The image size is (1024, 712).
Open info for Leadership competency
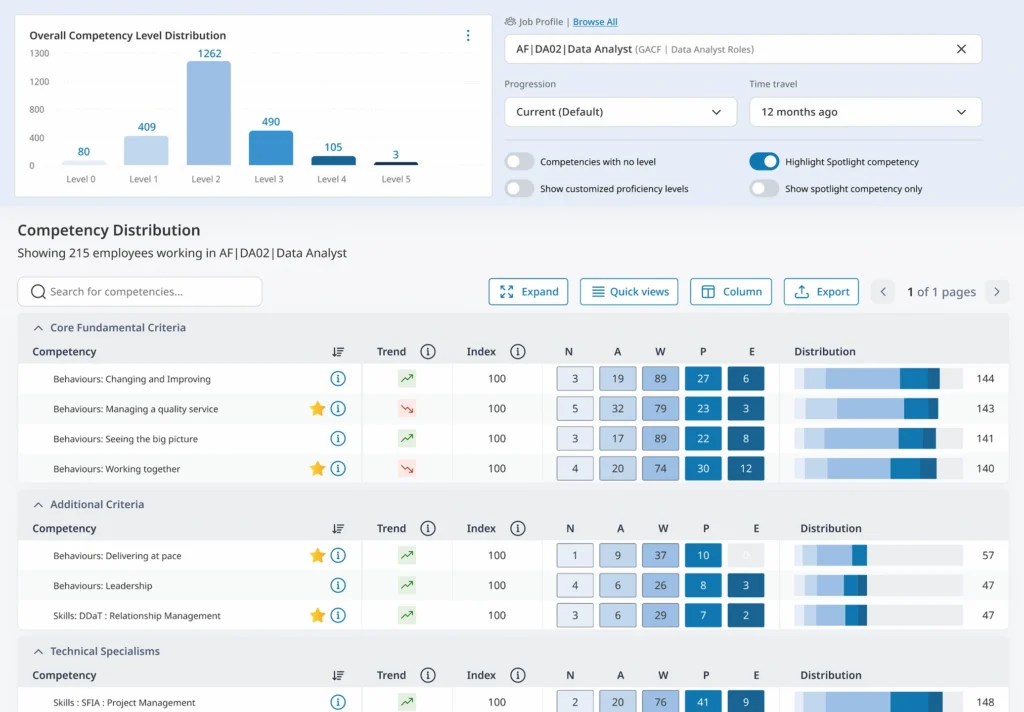(338, 585)
